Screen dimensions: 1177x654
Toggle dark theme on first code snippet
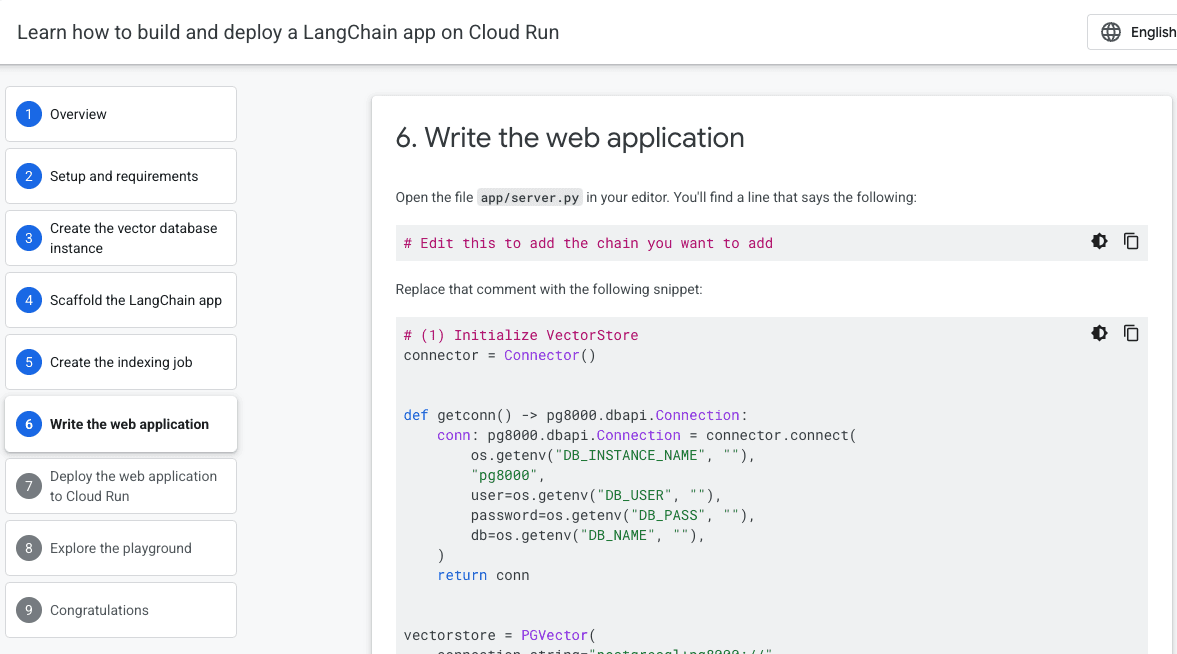[x=1099, y=241]
